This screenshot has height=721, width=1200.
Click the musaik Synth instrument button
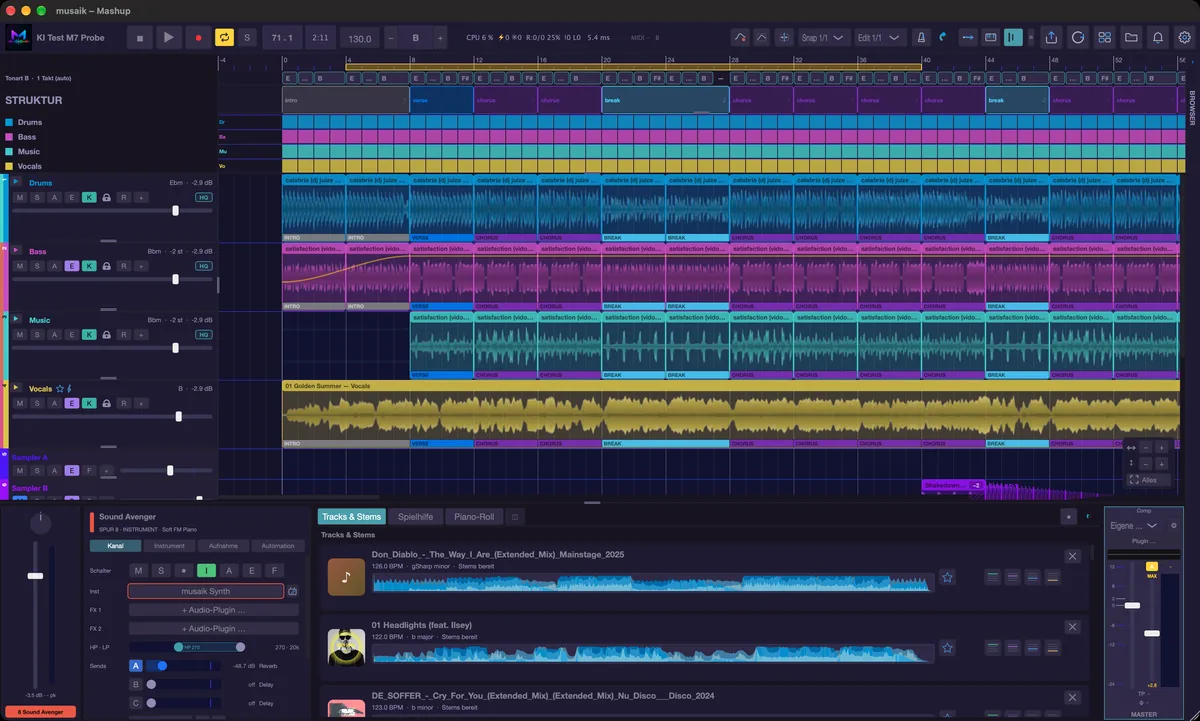point(206,591)
